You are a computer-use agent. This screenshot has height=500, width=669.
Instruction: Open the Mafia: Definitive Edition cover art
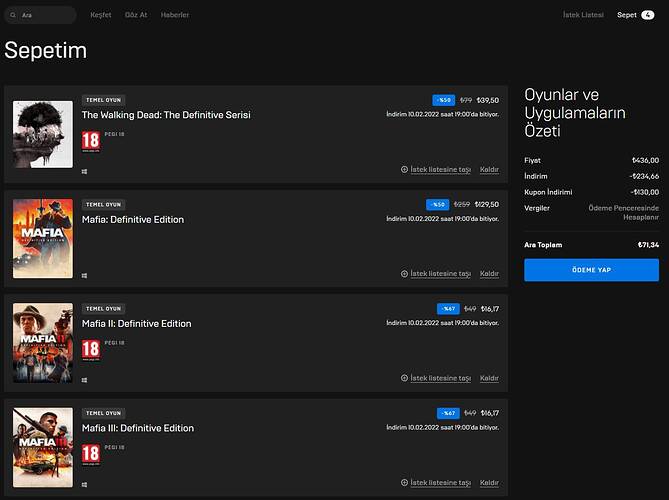43,238
